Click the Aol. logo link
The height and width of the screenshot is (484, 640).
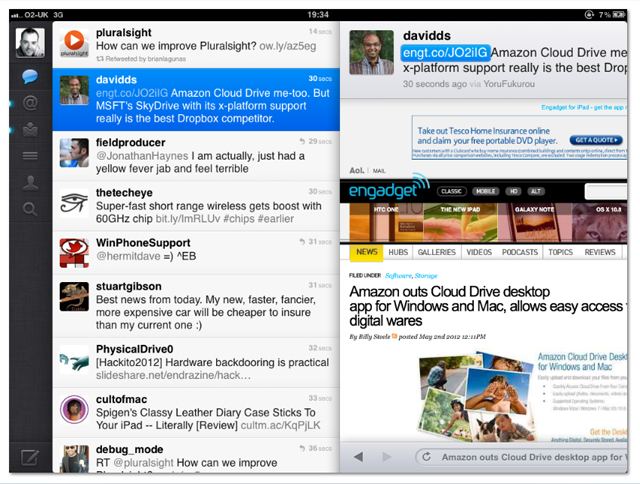[x=357, y=171]
